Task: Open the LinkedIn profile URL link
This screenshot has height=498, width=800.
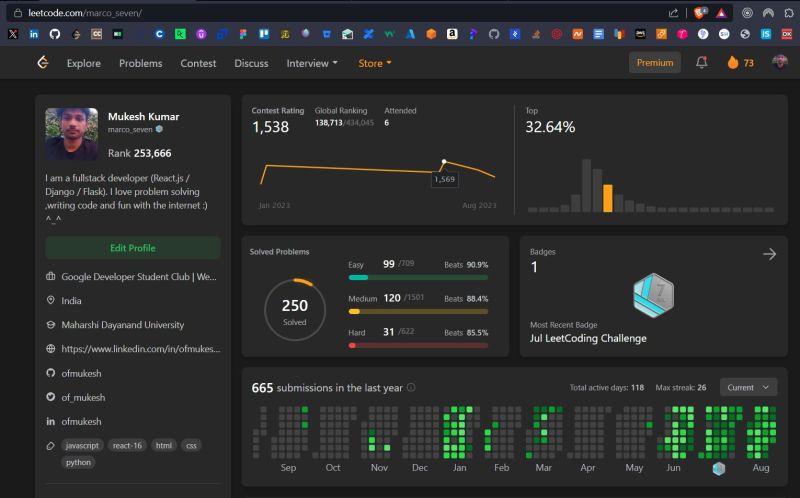Action: (x=140, y=349)
